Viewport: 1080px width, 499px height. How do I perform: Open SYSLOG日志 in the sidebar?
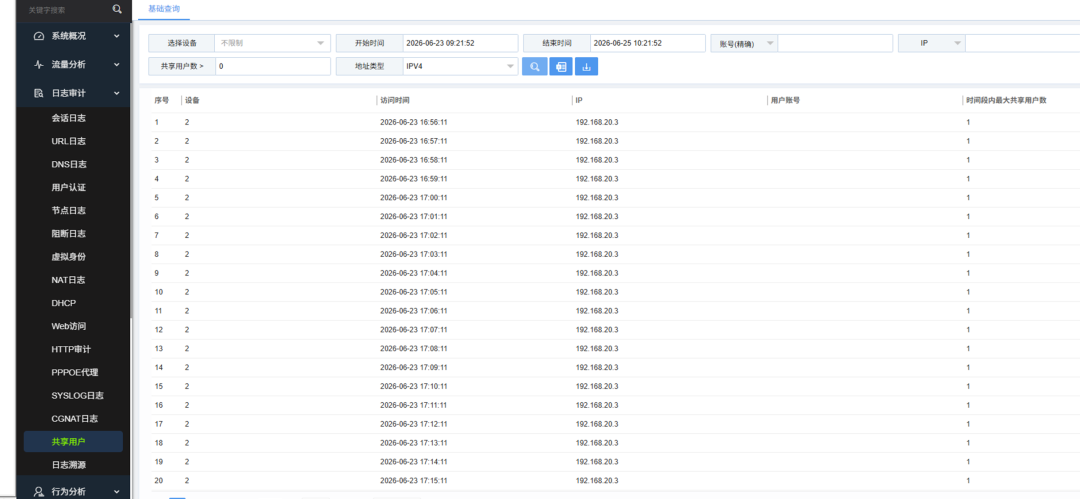pyautogui.click(x=77, y=396)
